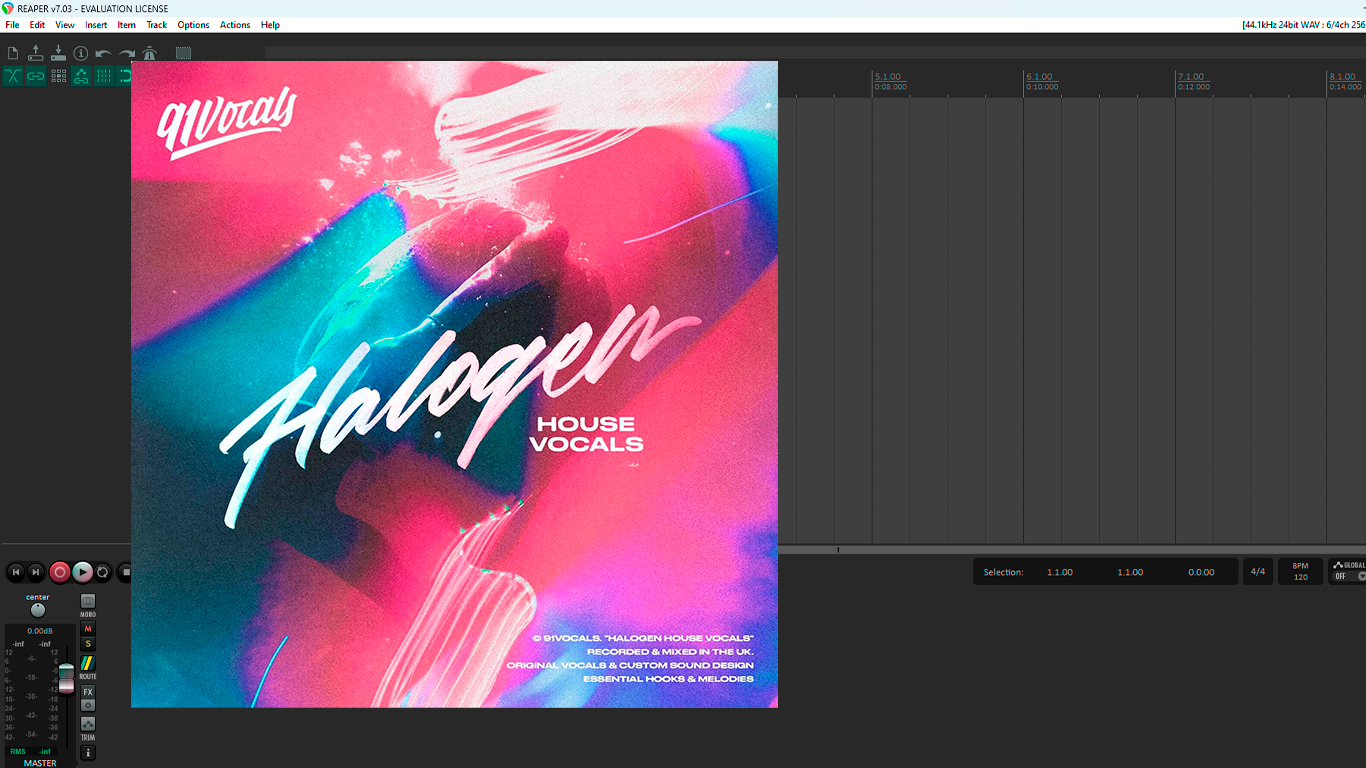This screenshot has height=768, width=1366.
Task: Toggle item grouping link icon
Action: (x=36, y=76)
